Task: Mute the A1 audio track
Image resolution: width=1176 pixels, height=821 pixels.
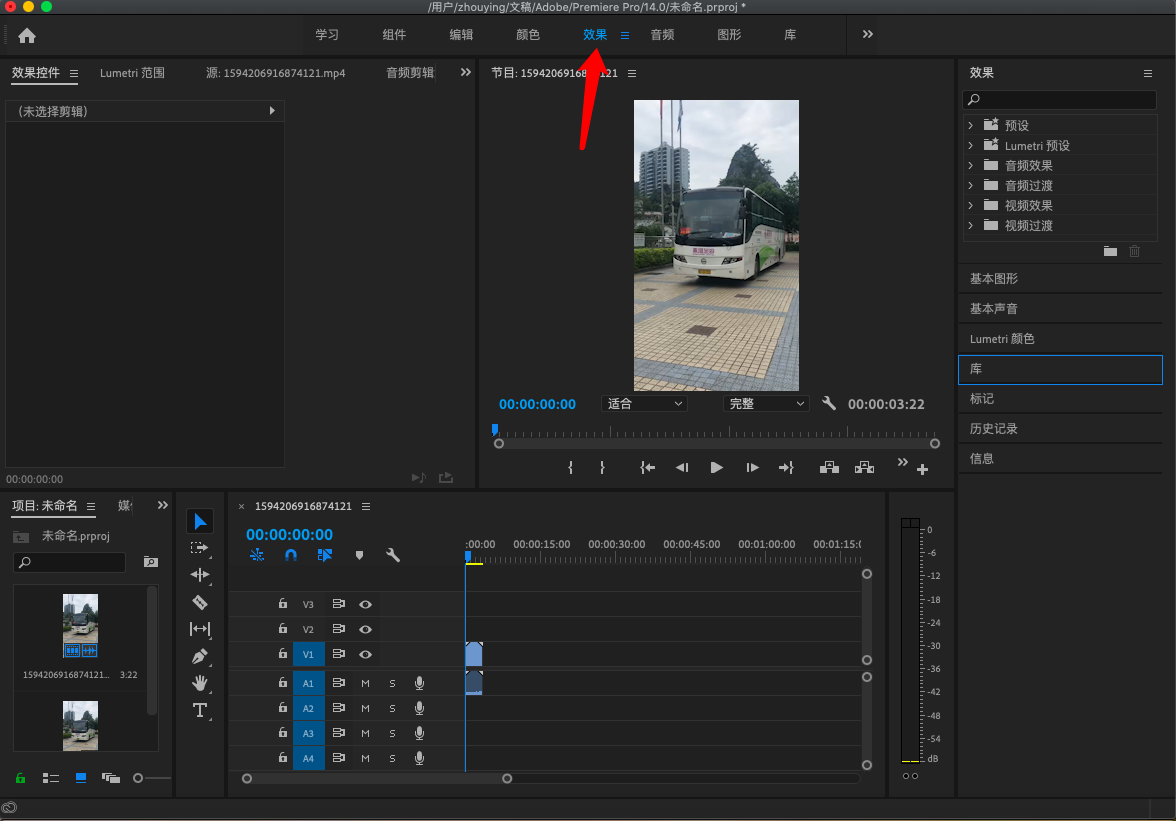Action: point(365,683)
